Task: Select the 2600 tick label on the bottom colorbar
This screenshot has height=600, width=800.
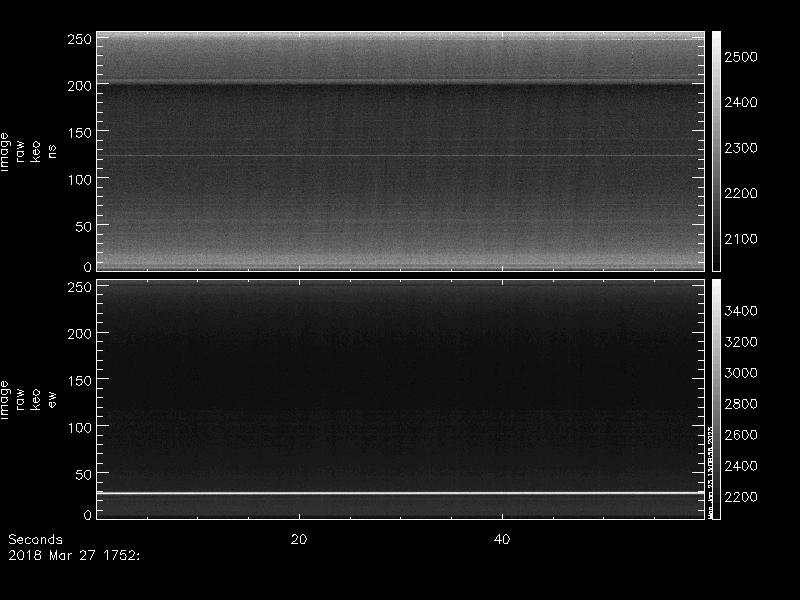Action: pyautogui.click(x=742, y=435)
